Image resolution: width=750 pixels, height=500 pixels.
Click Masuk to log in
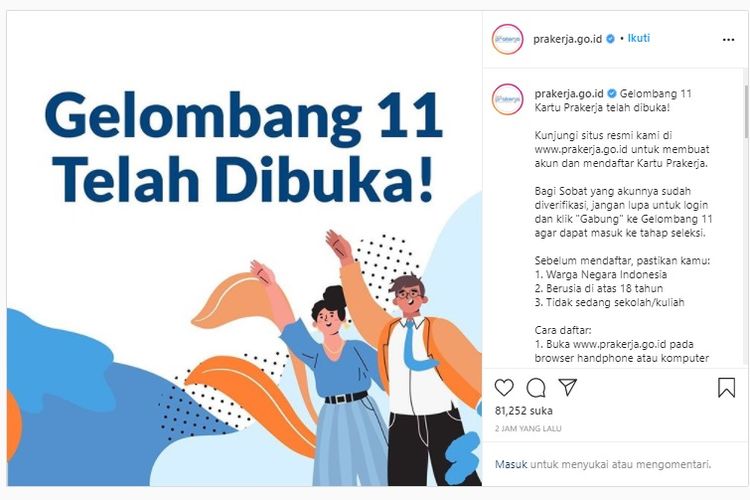click(x=511, y=464)
